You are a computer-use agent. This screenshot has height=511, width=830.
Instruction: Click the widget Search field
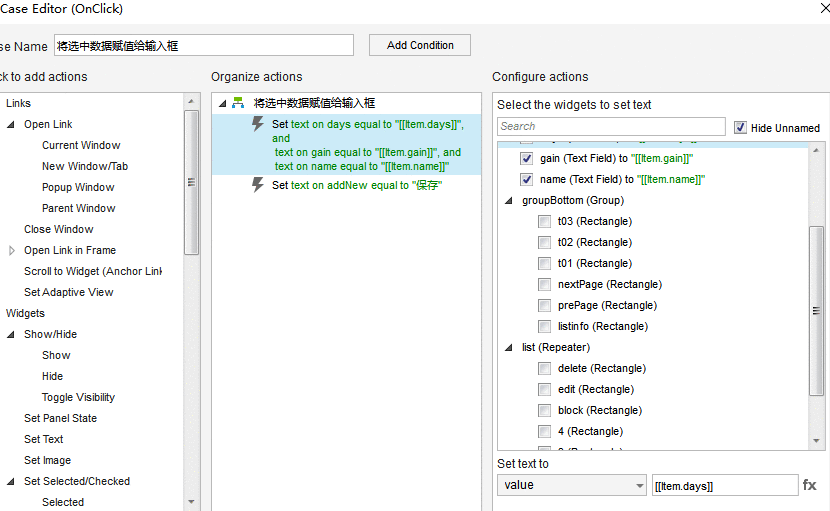[611, 127]
